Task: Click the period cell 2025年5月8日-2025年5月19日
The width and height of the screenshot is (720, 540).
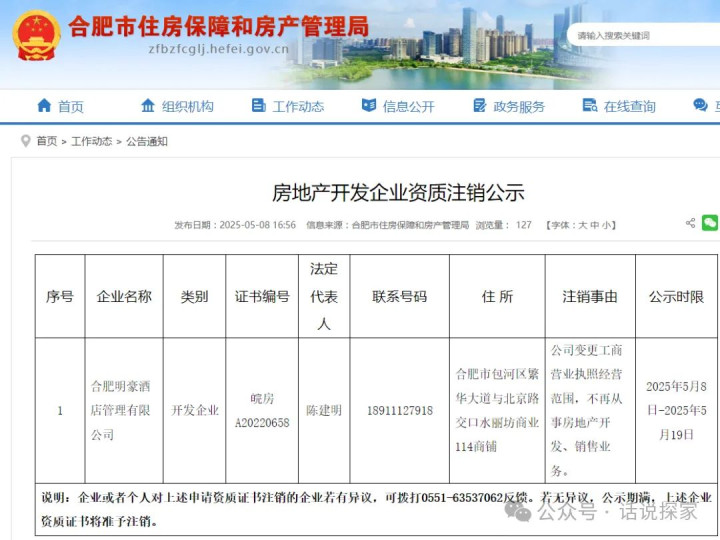Action: click(x=676, y=410)
